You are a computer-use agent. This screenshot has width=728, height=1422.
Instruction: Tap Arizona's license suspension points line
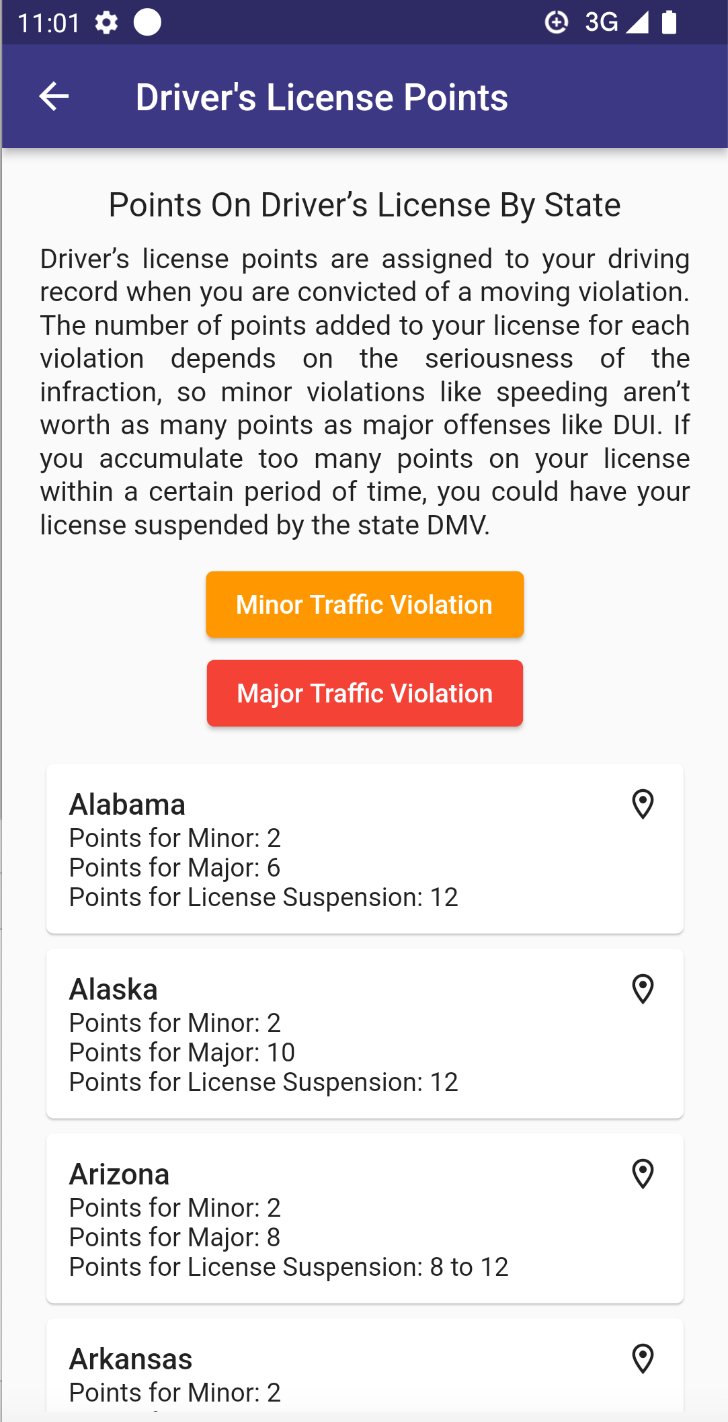[x=289, y=1267]
